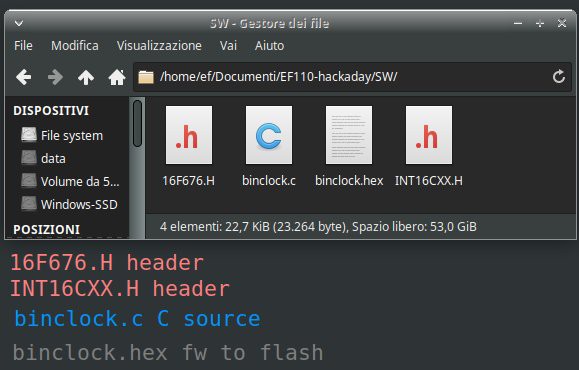This screenshot has width=579, height=370.
Task: Maximize the Gestore dei file window
Action: tap(540, 23)
